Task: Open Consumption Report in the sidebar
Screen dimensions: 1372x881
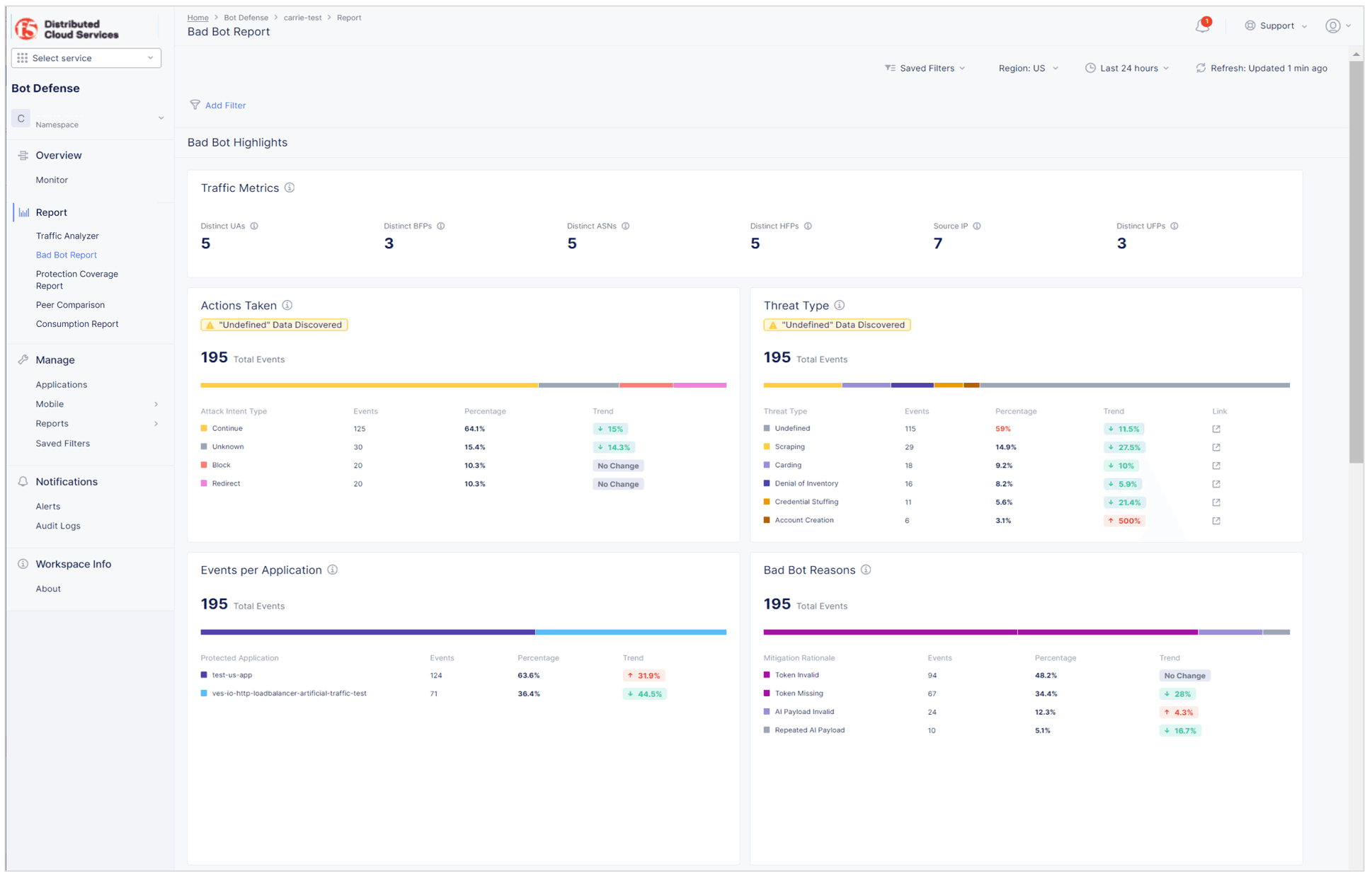Action: click(x=77, y=325)
